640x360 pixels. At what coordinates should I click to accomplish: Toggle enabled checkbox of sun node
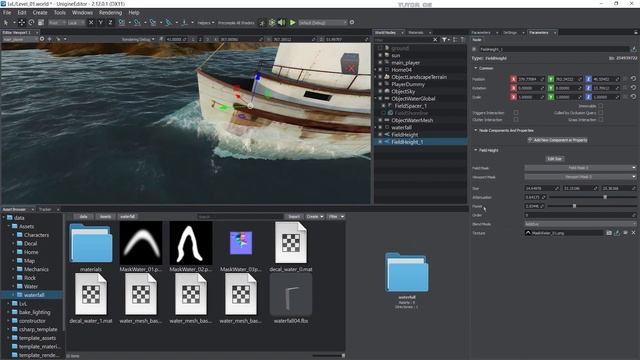click(380, 56)
